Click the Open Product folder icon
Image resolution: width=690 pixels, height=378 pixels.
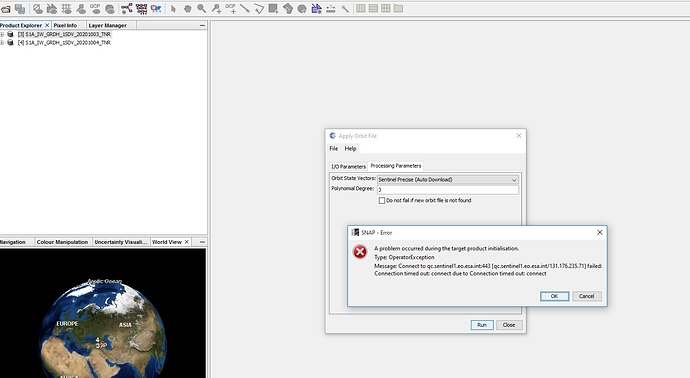tap(6, 8)
